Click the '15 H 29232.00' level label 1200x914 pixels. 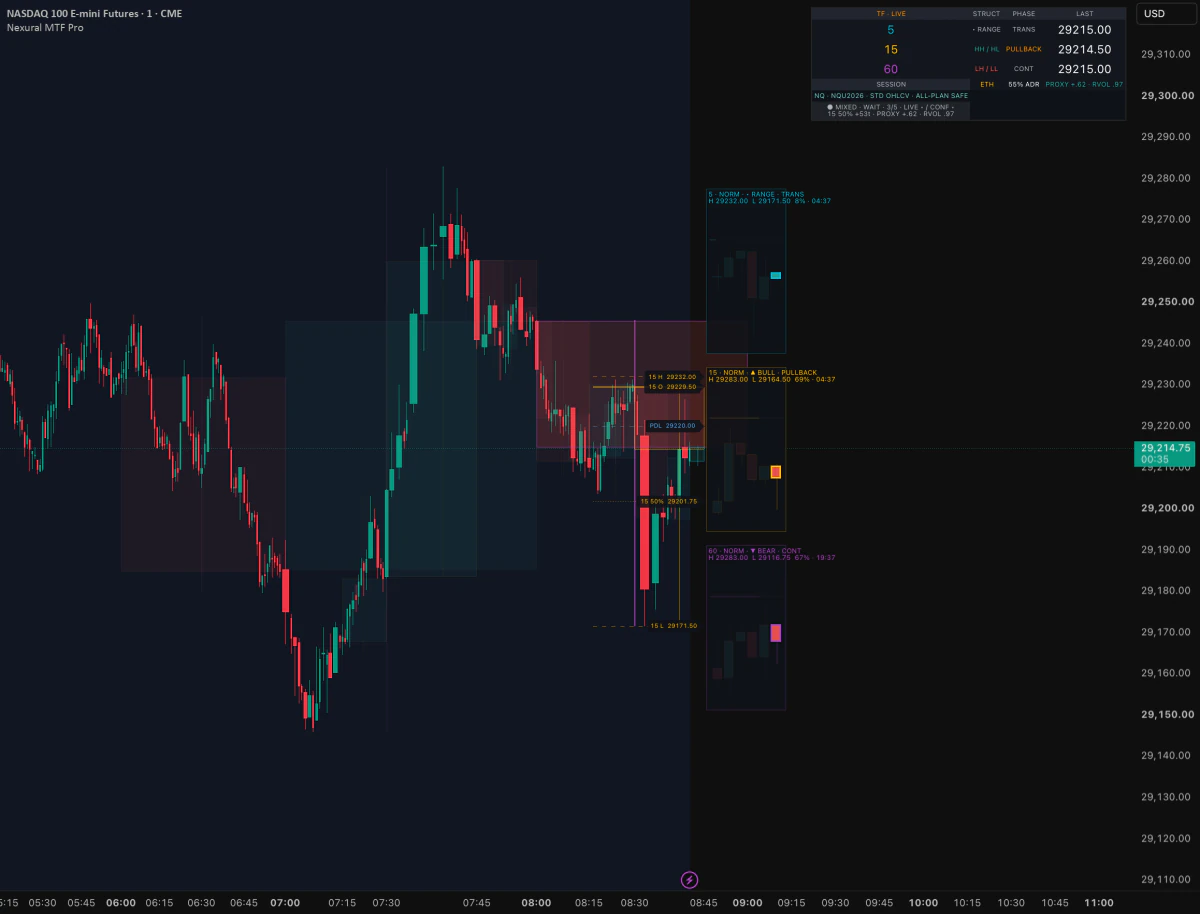coord(672,377)
